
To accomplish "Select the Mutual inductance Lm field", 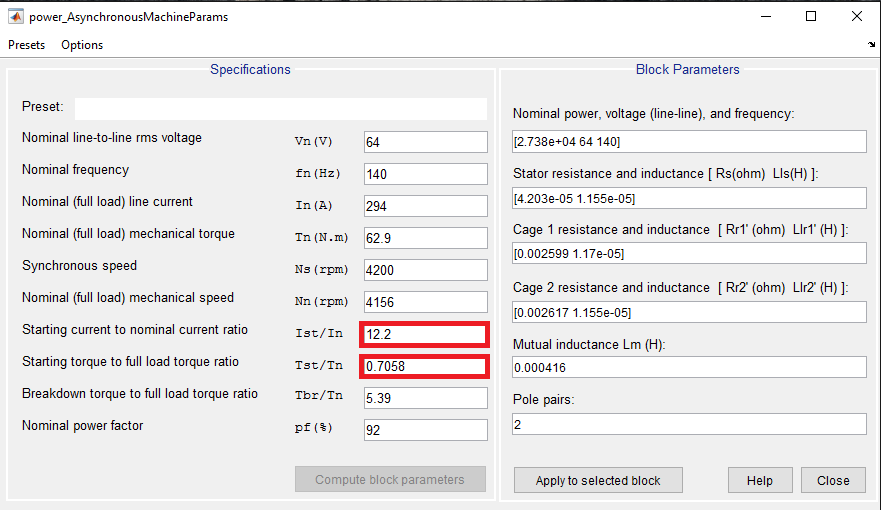I will 689,367.
